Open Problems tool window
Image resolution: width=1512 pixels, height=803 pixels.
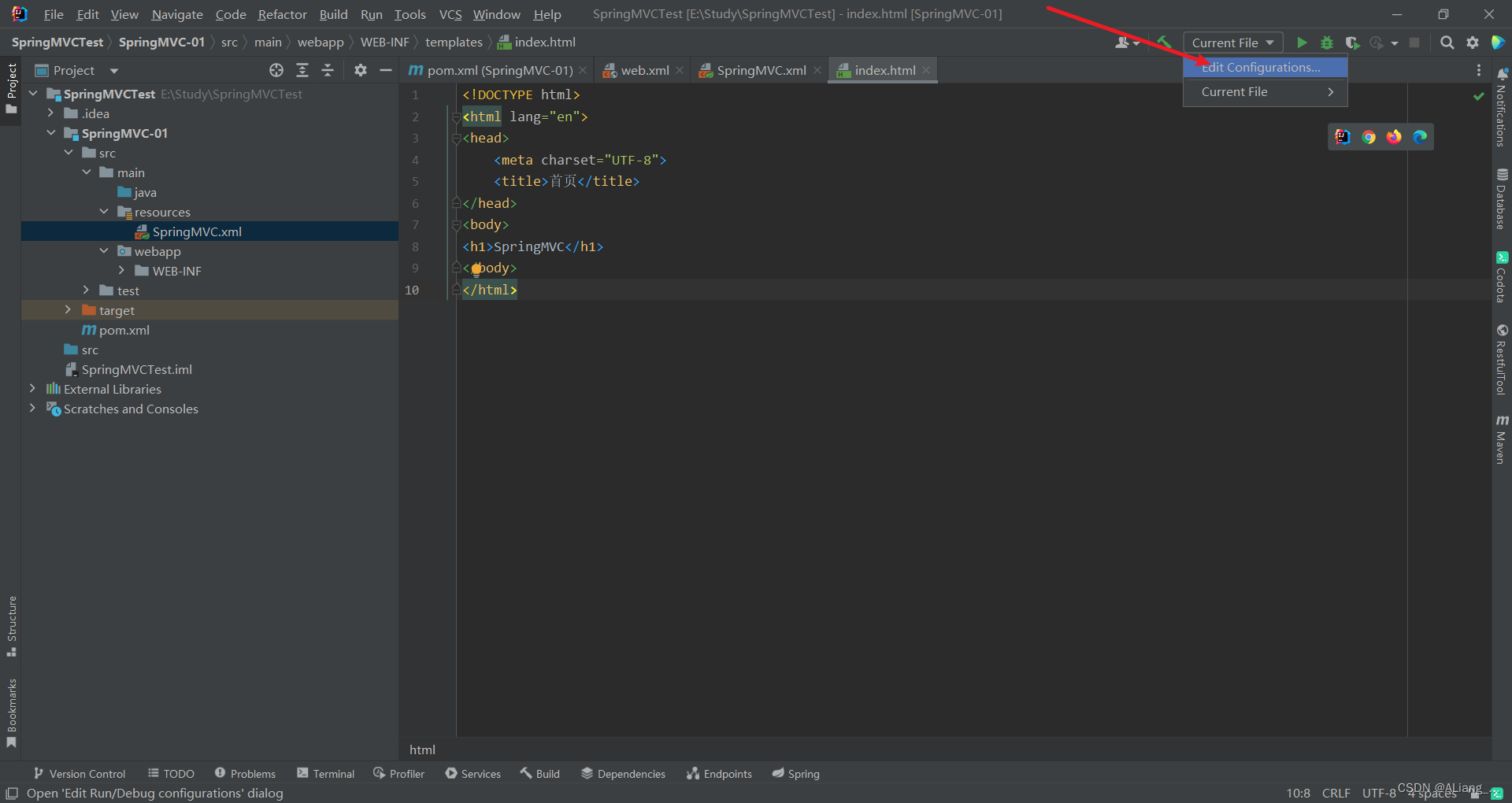(x=245, y=774)
